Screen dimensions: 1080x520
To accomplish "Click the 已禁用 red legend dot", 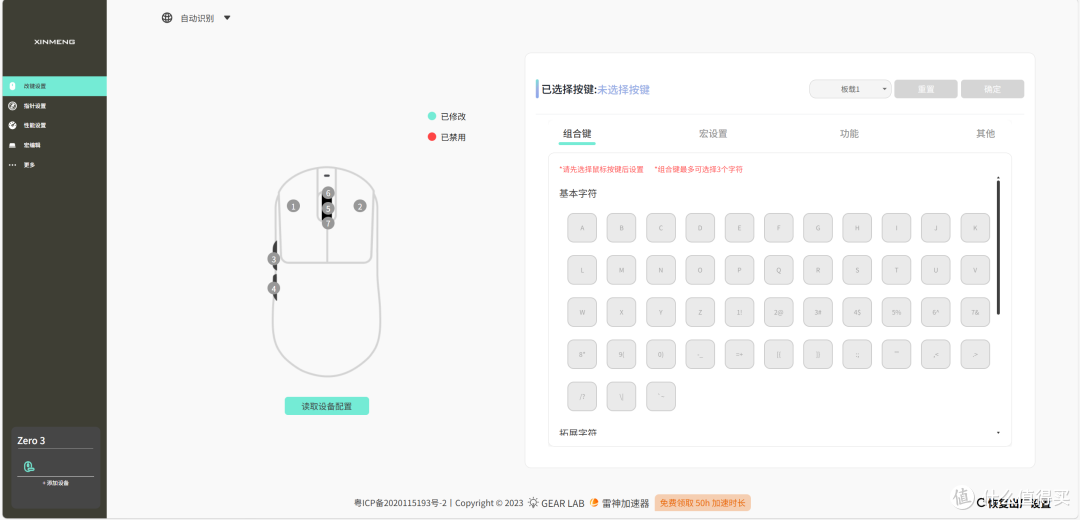I will pyautogui.click(x=432, y=137).
